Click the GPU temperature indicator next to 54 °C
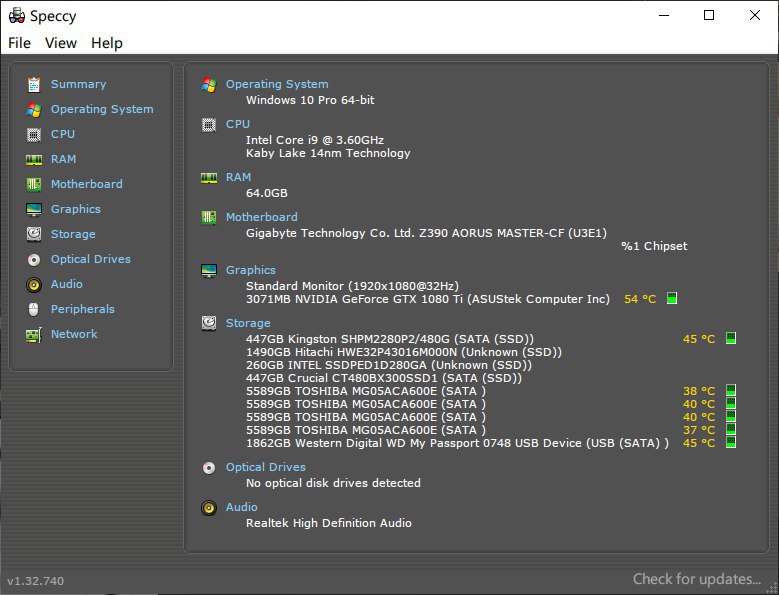This screenshot has width=779, height=595. (x=672, y=298)
